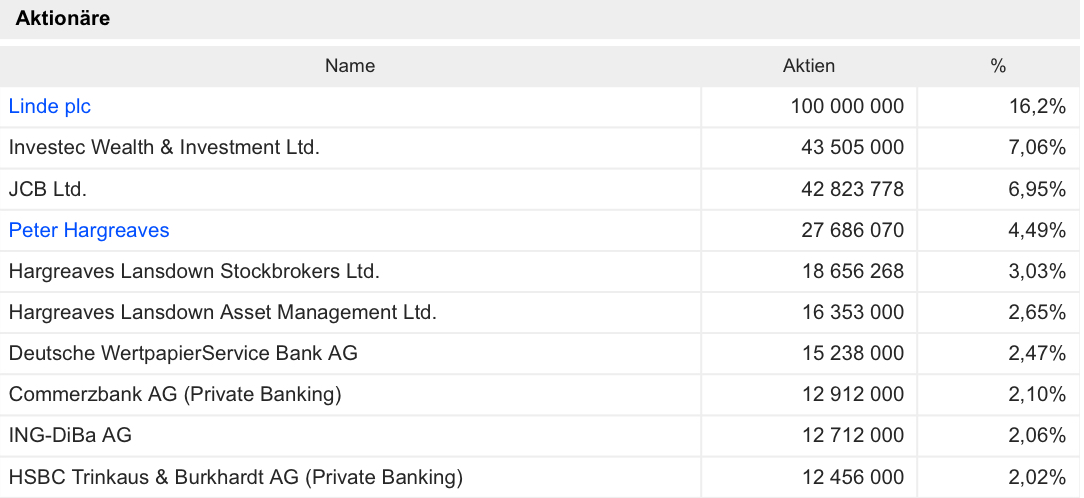The width and height of the screenshot is (1084, 498).
Task: Click Commerzbank AG (Private Banking) name
Action: click(x=175, y=394)
